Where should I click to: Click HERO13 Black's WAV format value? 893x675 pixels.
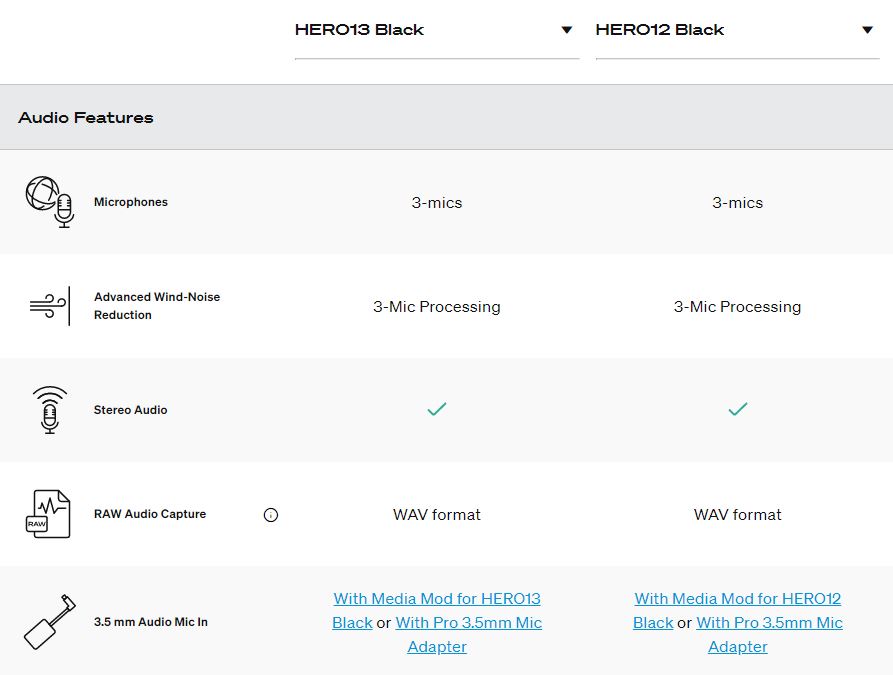click(437, 514)
